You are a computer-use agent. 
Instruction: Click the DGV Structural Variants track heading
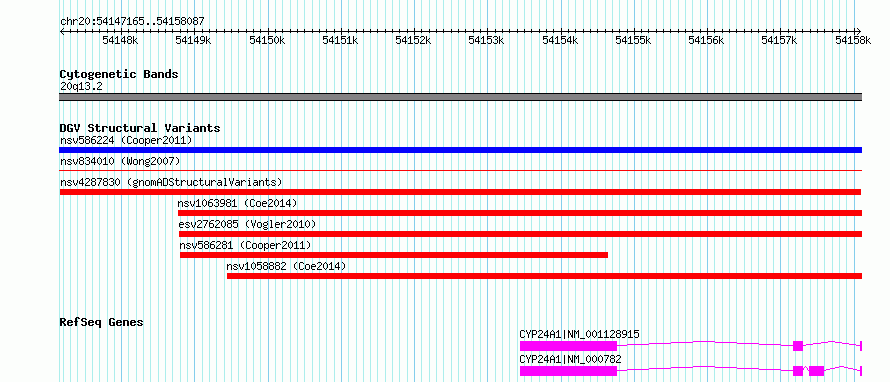click(x=140, y=128)
